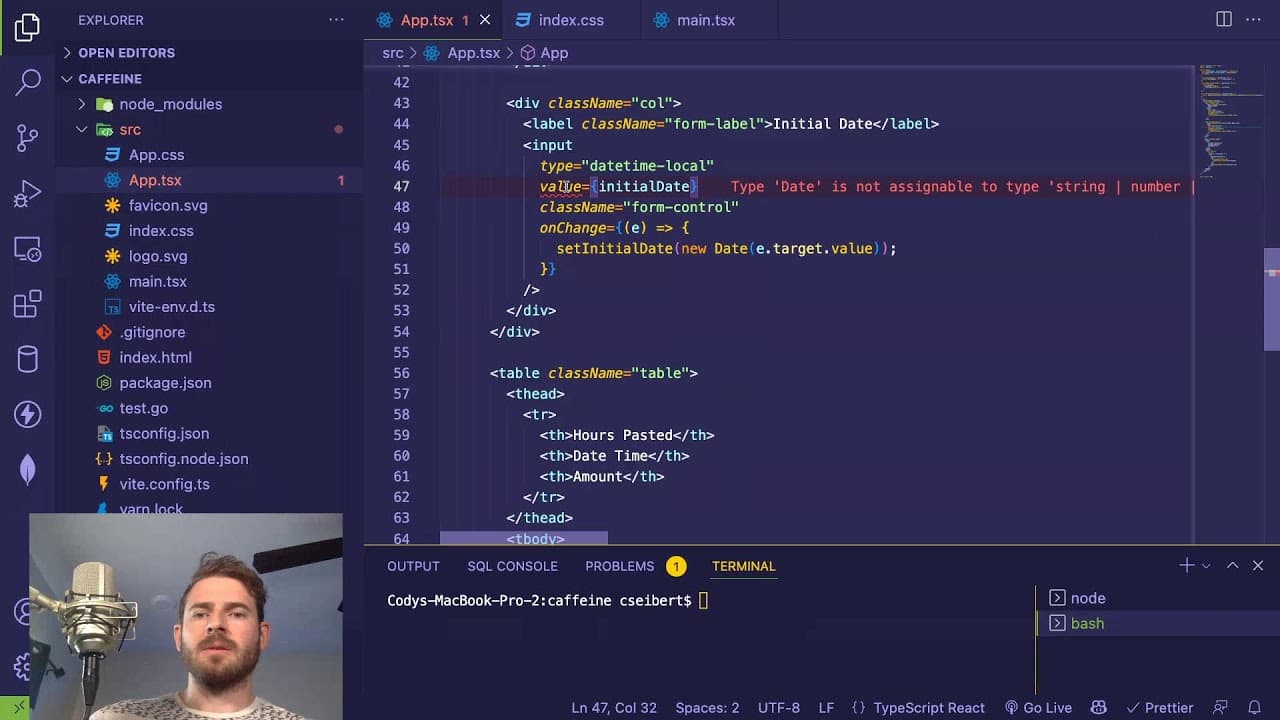Open the Extensions view

[28, 303]
